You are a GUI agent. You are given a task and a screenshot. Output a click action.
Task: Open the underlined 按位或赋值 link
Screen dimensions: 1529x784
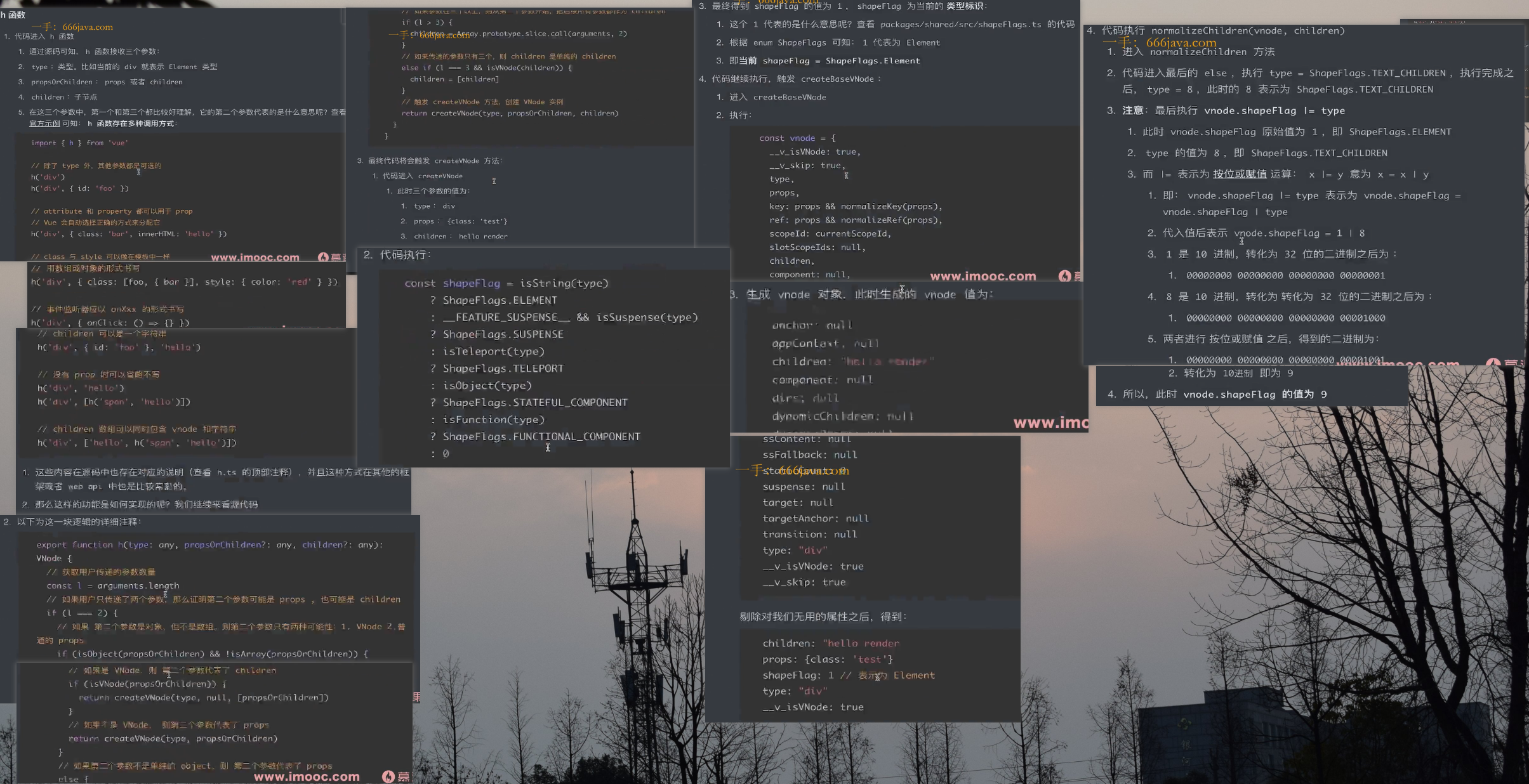(x=1239, y=174)
